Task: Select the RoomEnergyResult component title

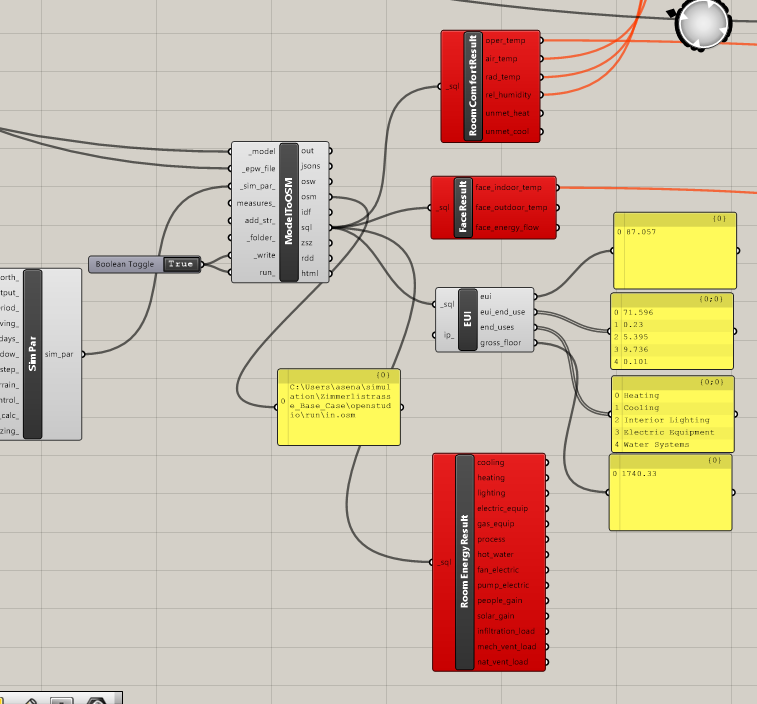Action: tap(464, 561)
